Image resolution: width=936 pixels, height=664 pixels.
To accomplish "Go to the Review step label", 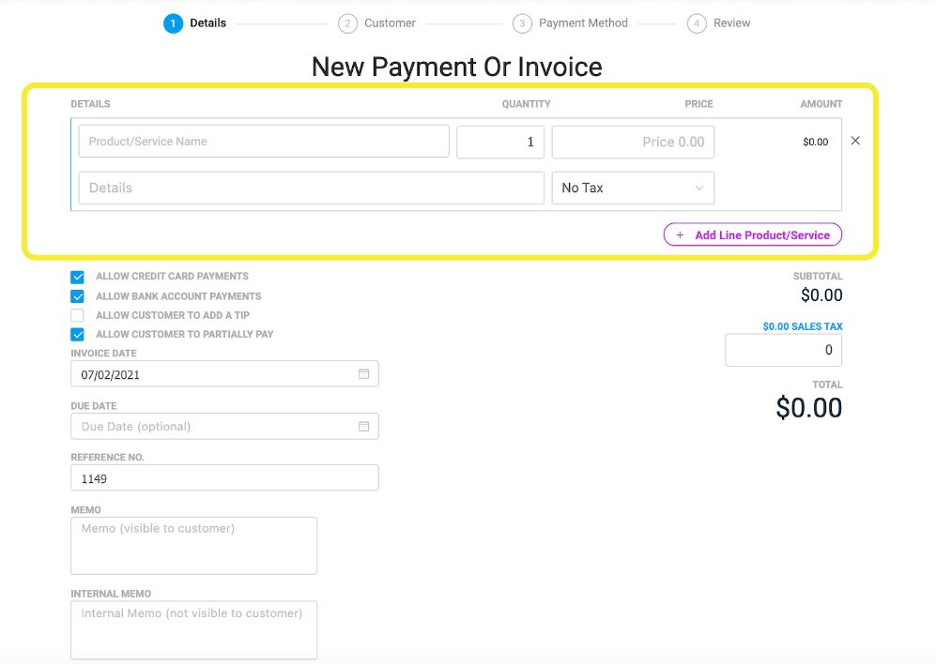I will tap(732, 23).
